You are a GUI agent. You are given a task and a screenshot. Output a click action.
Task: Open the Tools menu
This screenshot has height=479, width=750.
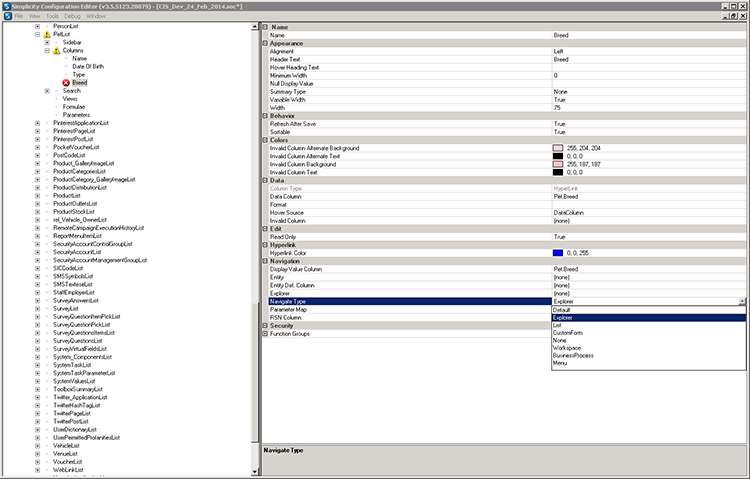point(52,16)
